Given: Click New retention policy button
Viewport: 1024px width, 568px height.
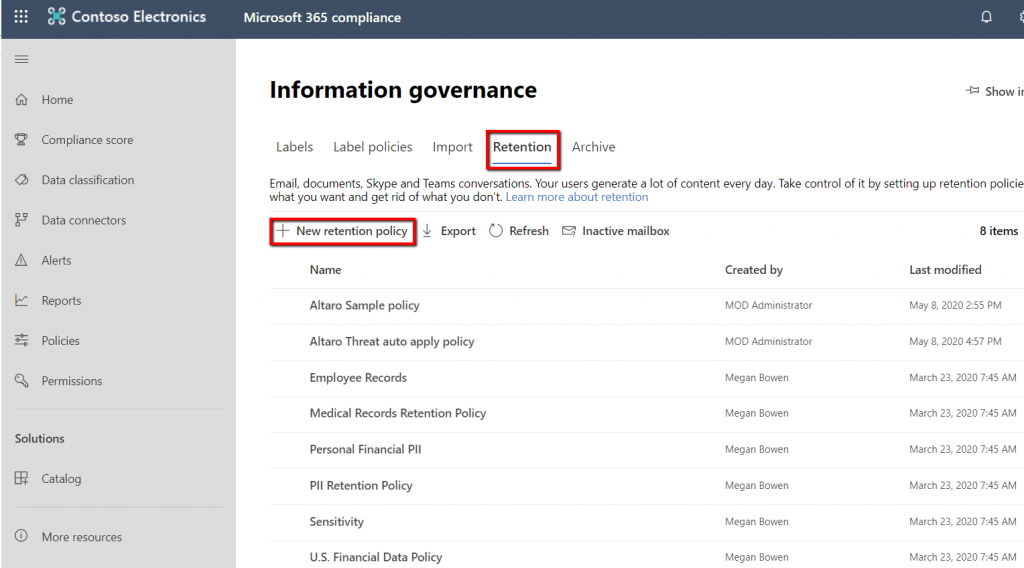Looking at the screenshot, I should [343, 231].
